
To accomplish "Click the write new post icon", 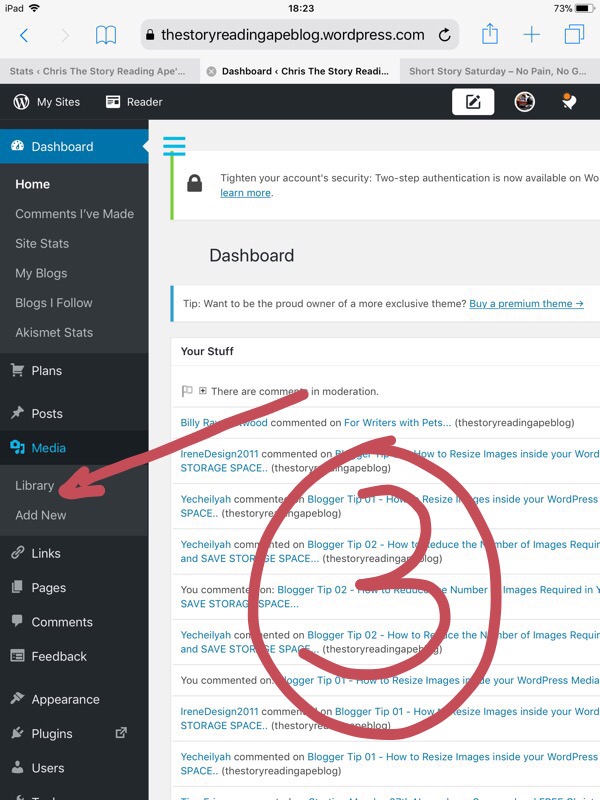I will click(473, 102).
